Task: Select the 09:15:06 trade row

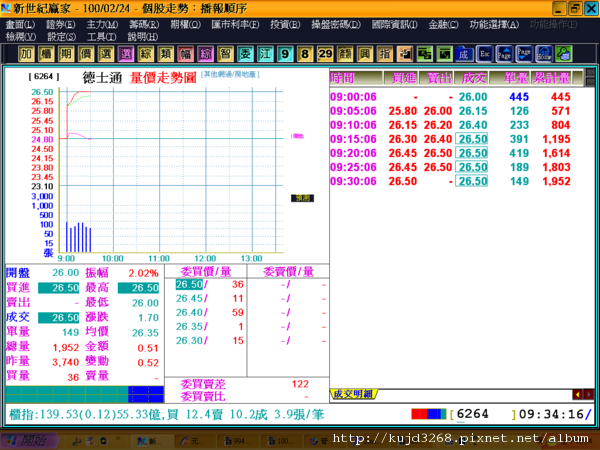Action: [450, 139]
